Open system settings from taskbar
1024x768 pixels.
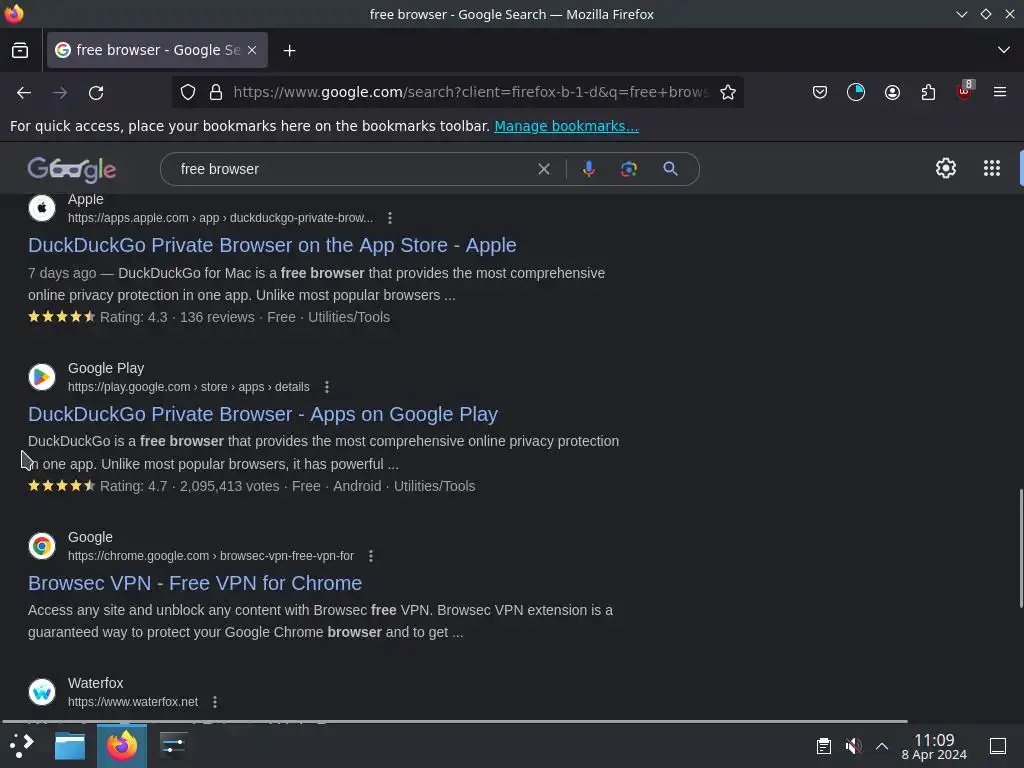173,746
